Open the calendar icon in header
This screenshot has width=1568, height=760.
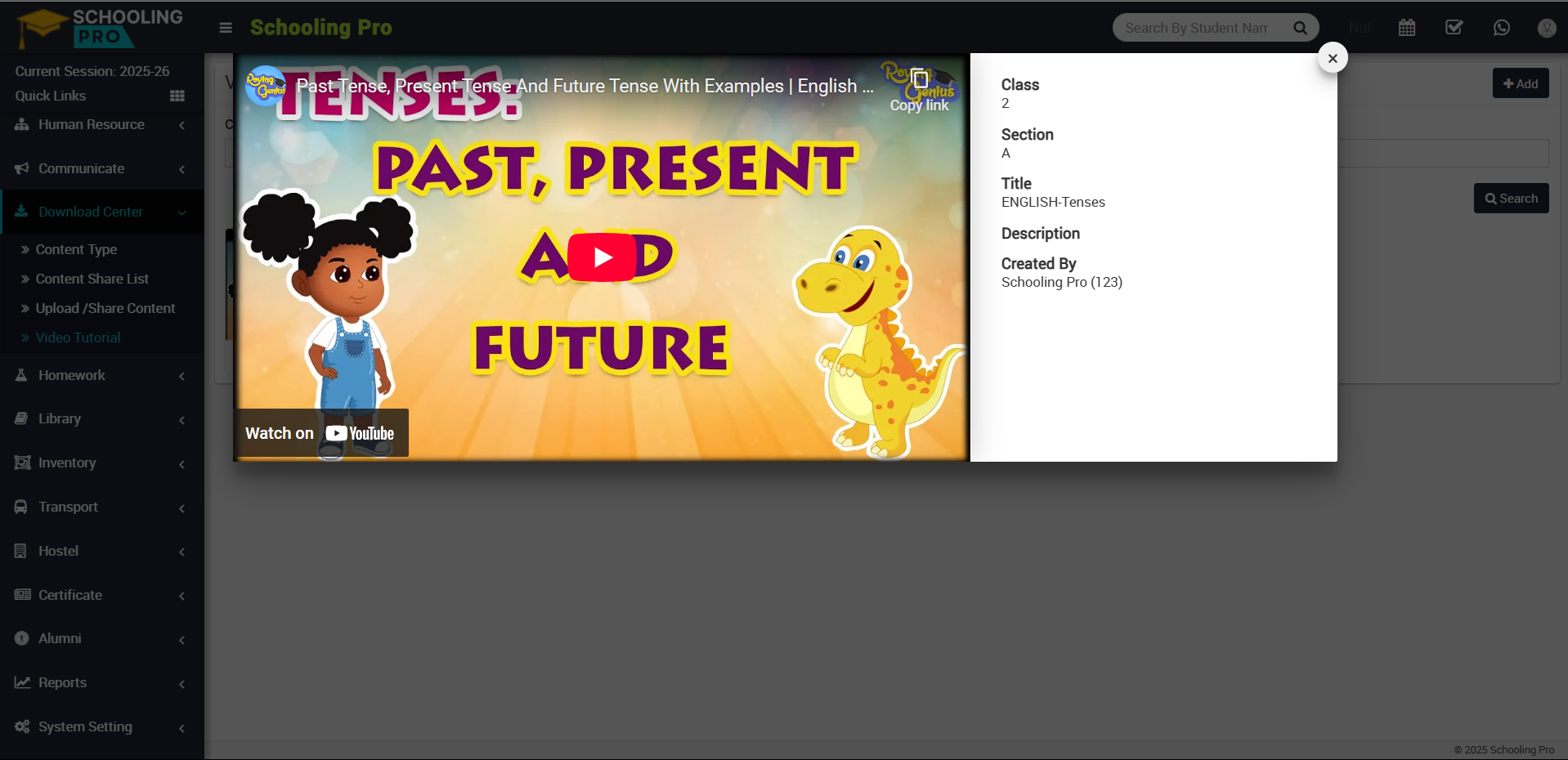point(1407,28)
